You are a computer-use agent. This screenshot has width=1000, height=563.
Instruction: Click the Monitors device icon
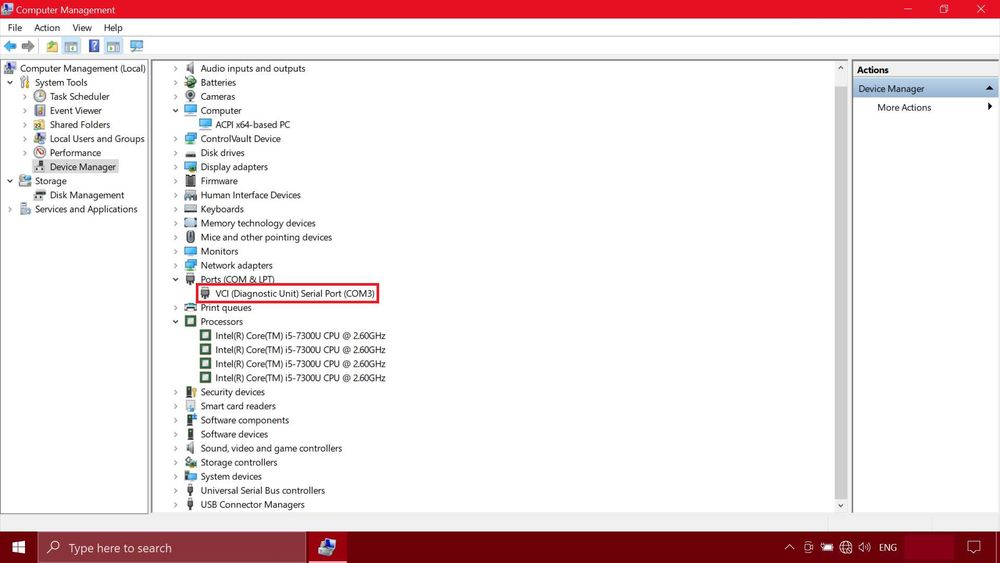[x=190, y=251]
